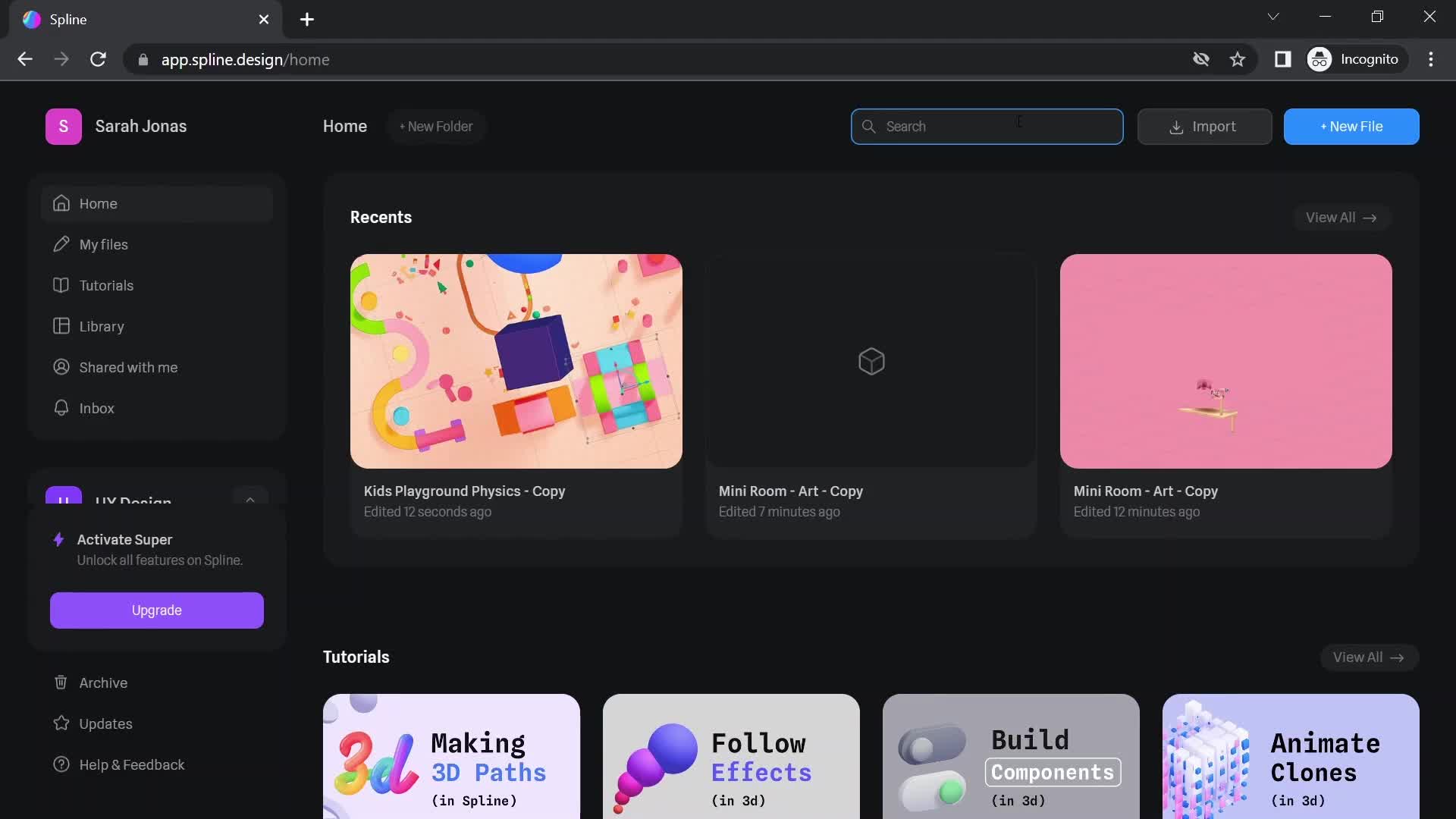This screenshot has width=1456, height=819.
Task: Create a new file
Action: 1351,127
